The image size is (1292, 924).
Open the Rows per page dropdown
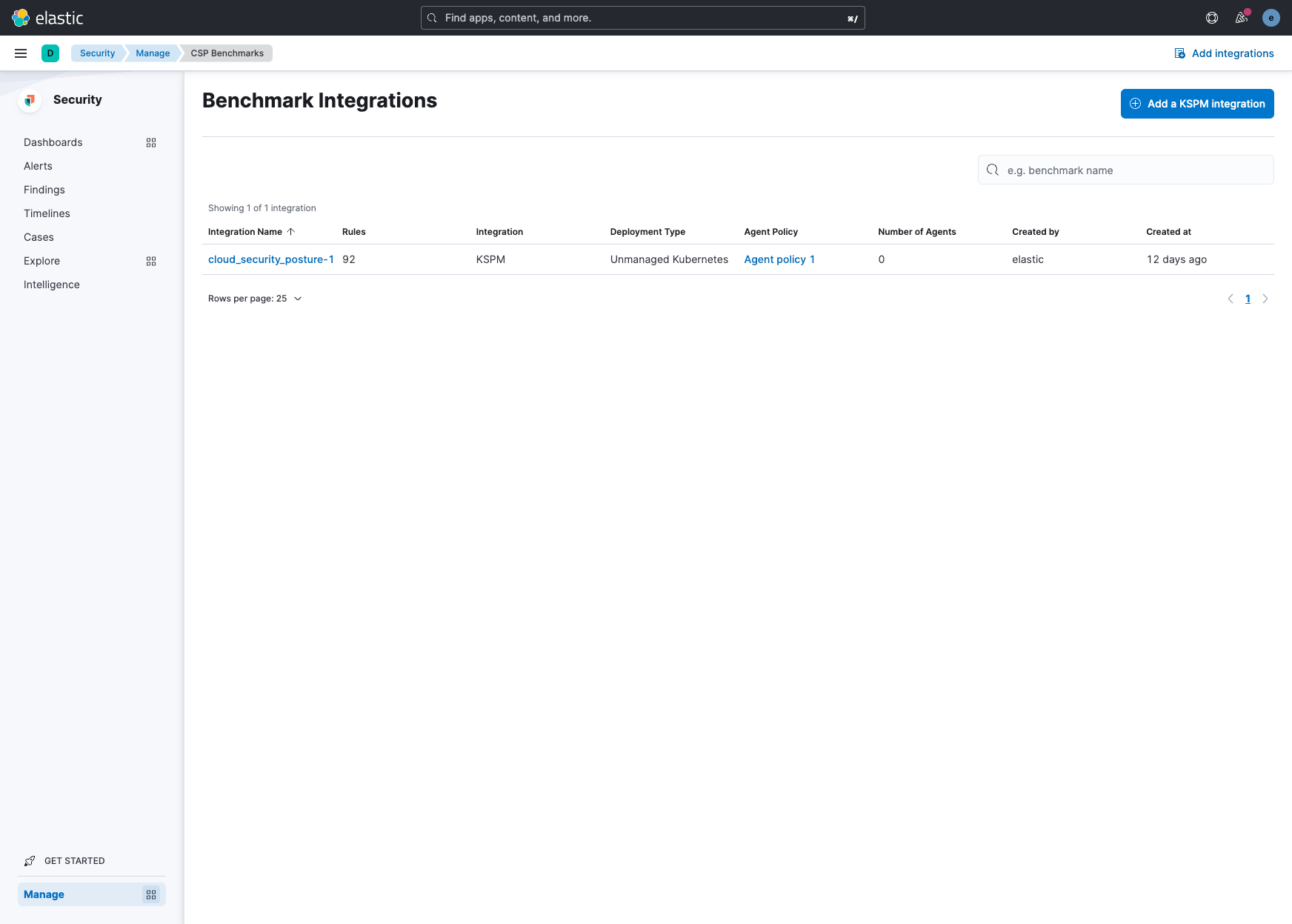[x=256, y=298]
